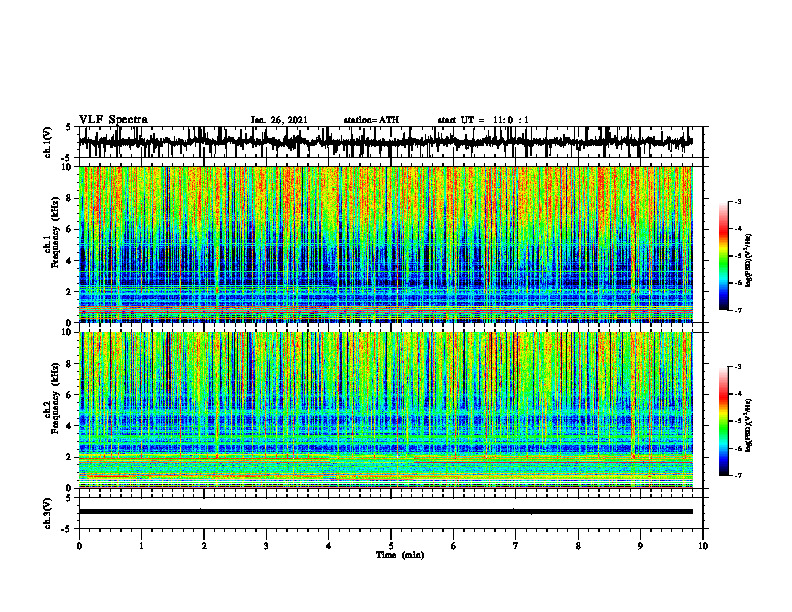
Task: Click the "2" kHz tick of ch.1 spectrogram
Action: 70,292
